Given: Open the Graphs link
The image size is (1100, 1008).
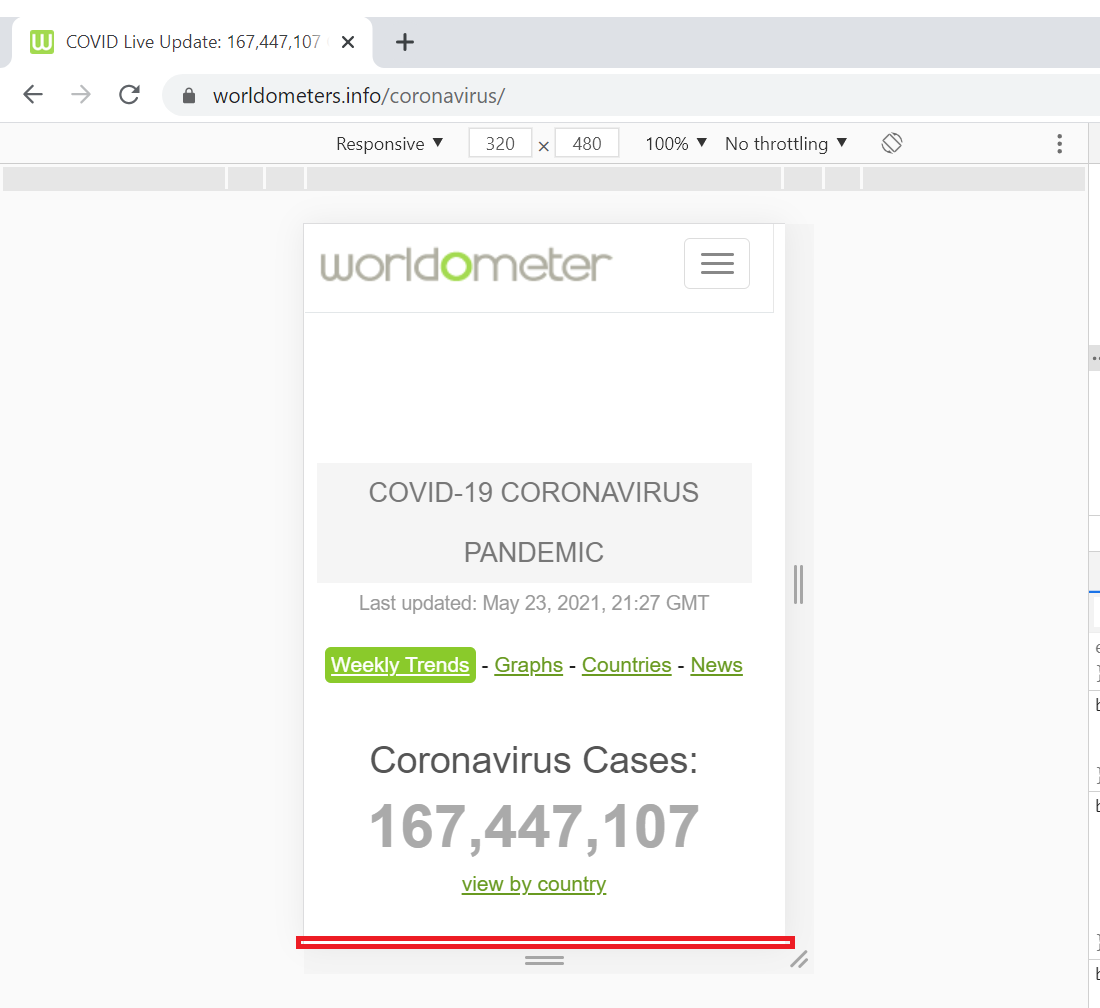Looking at the screenshot, I should [528, 664].
